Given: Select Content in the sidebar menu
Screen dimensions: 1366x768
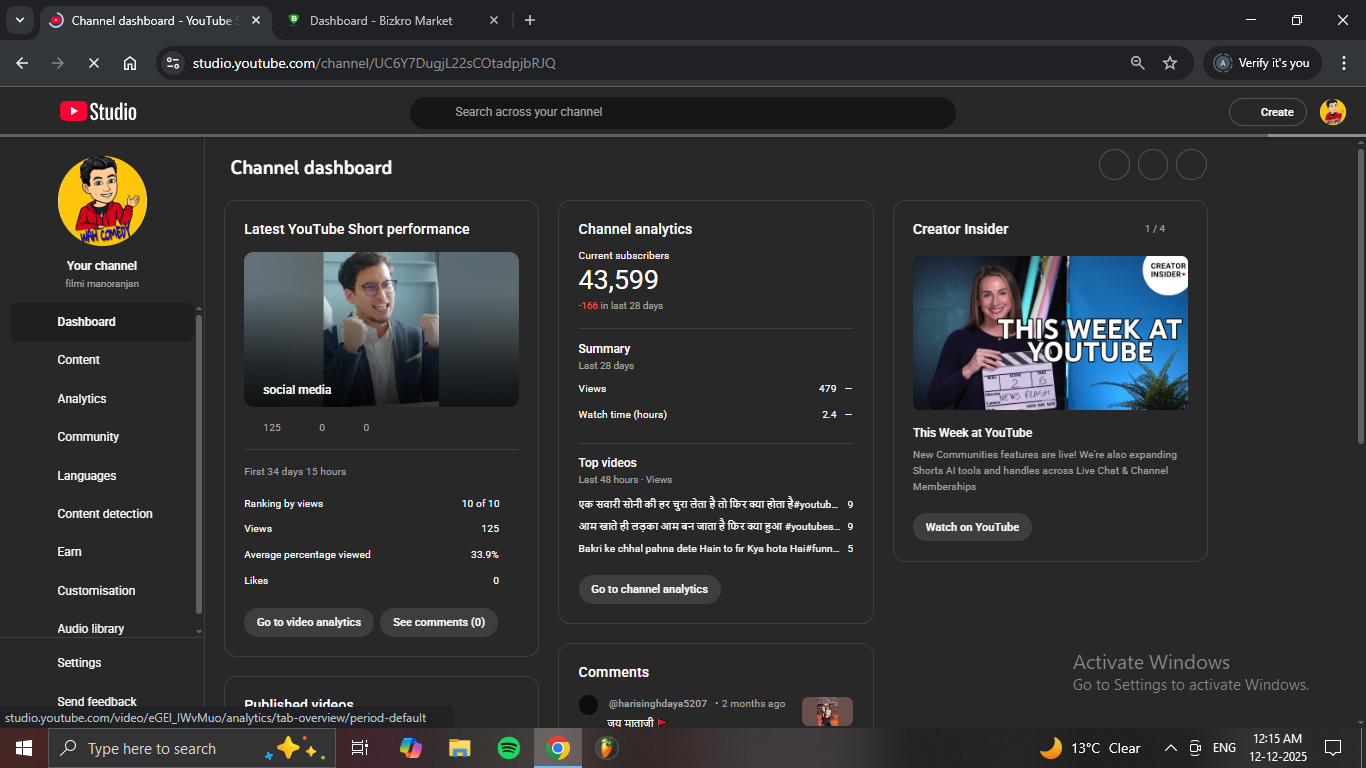Looking at the screenshot, I should pos(79,360).
